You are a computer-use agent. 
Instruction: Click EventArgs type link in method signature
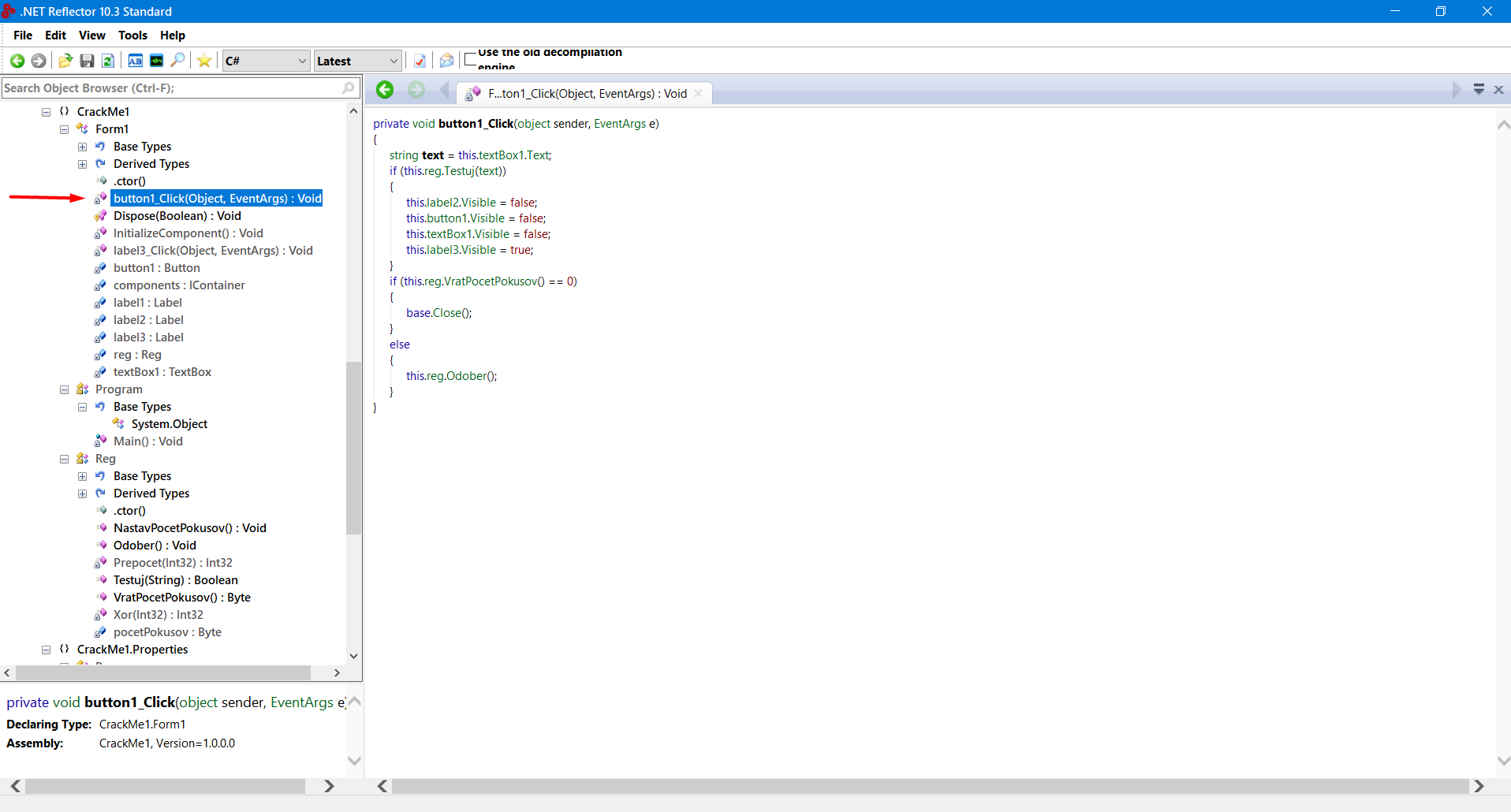[x=620, y=124]
